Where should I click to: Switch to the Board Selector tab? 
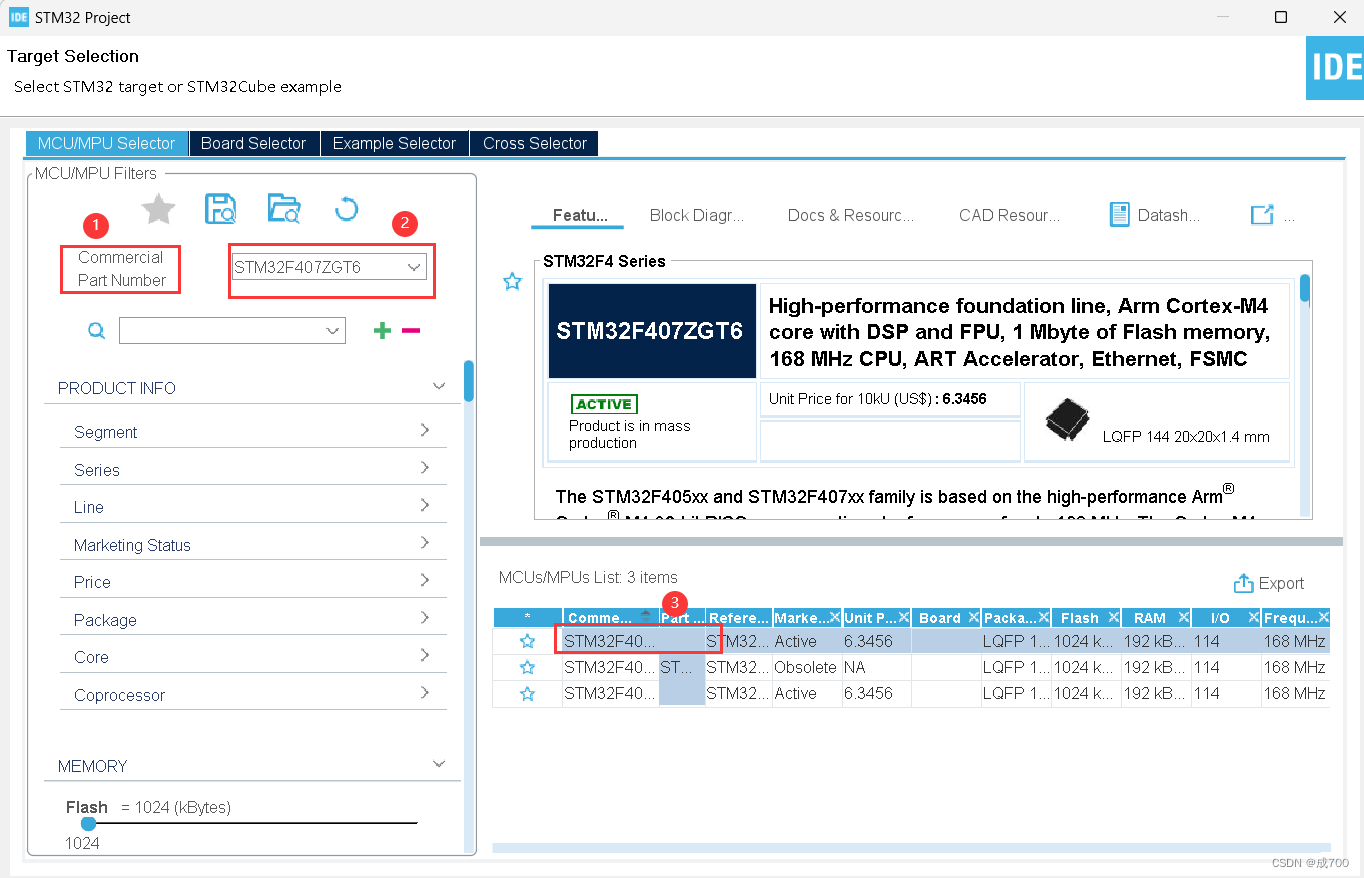click(x=254, y=143)
